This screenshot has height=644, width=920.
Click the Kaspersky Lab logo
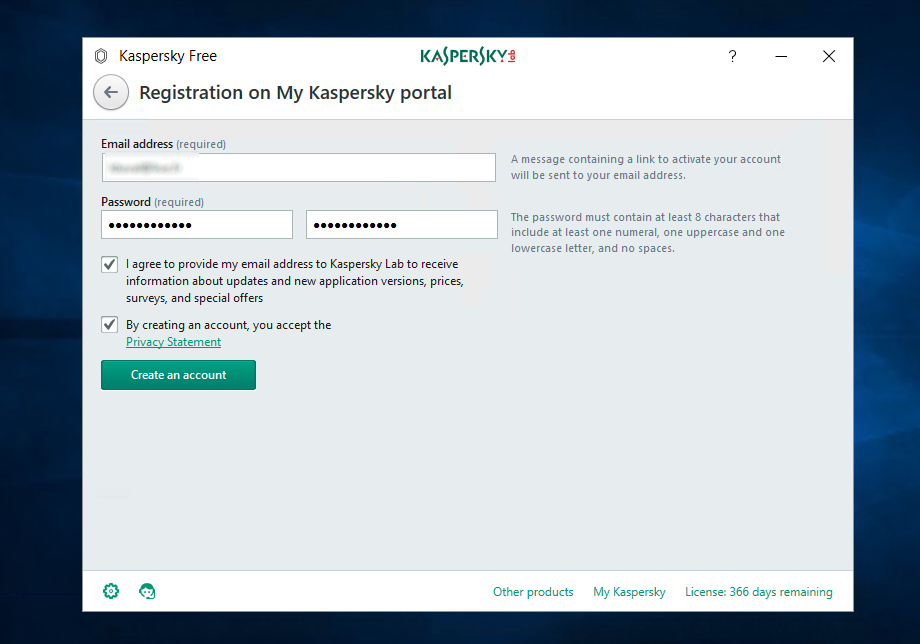(468, 56)
